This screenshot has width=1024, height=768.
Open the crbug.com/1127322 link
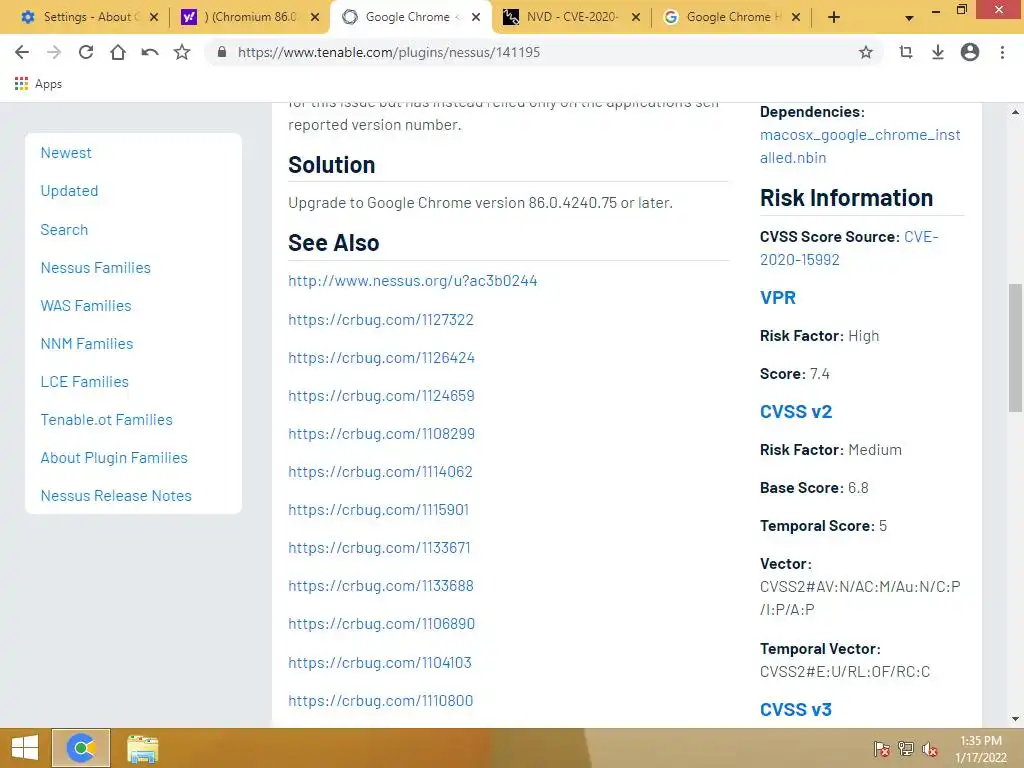pyautogui.click(x=381, y=320)
